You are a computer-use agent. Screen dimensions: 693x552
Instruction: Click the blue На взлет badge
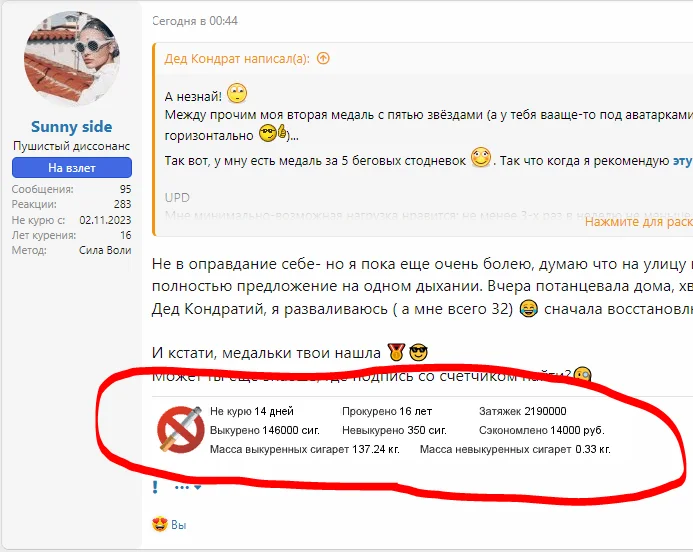pyautogui.click(x=72, y=168)
